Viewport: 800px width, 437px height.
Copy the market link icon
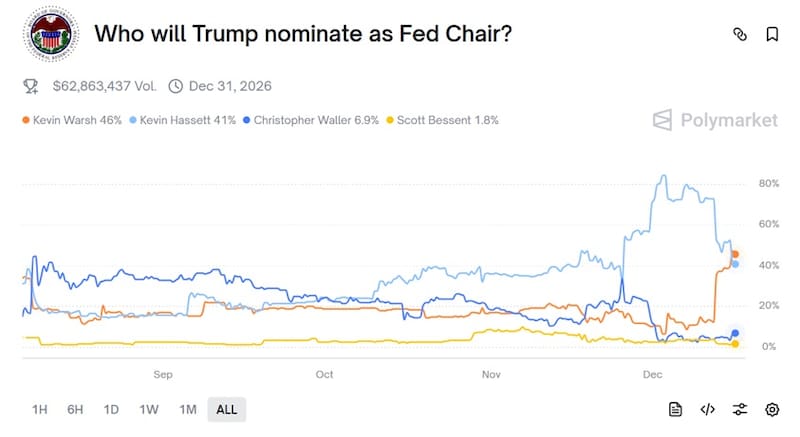[x=740, y=34]
